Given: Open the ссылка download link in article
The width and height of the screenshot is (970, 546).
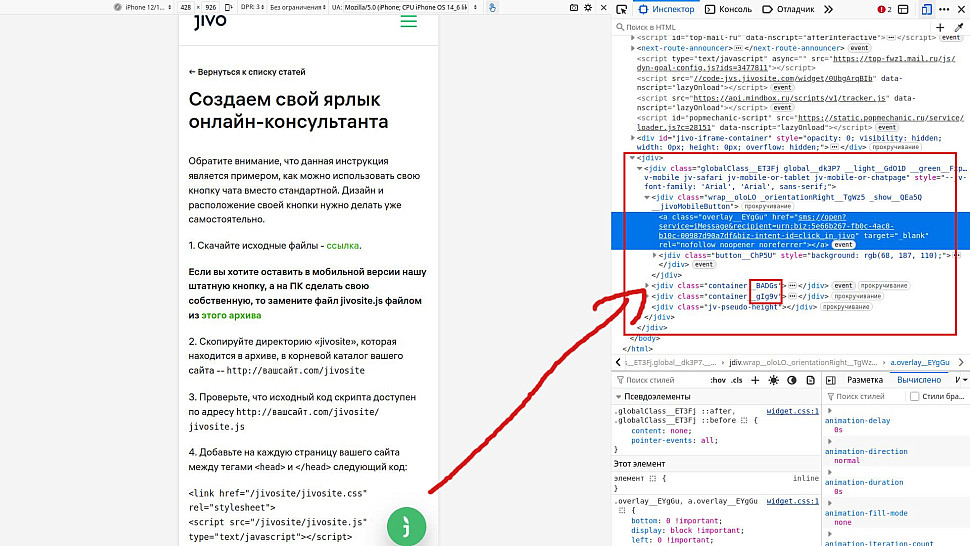Looking at the screenshot, I should click(343, 245).
